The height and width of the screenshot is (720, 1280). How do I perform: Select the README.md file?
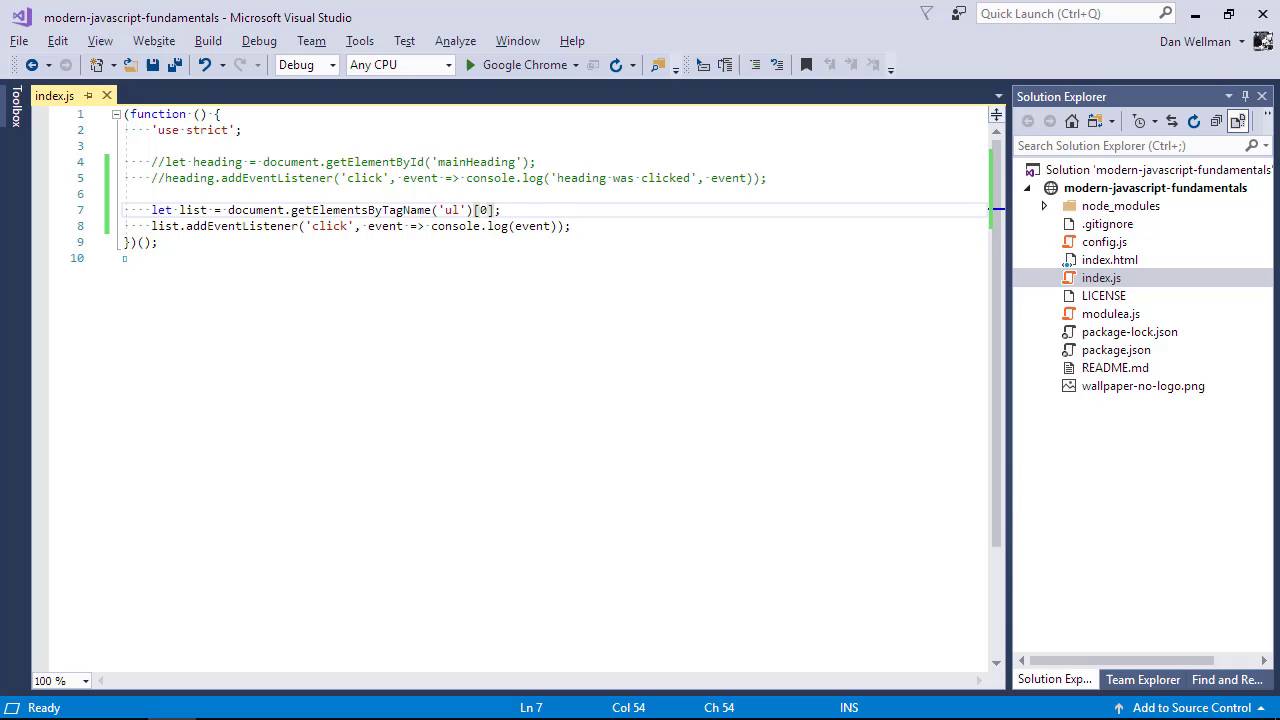[1115, 368]
